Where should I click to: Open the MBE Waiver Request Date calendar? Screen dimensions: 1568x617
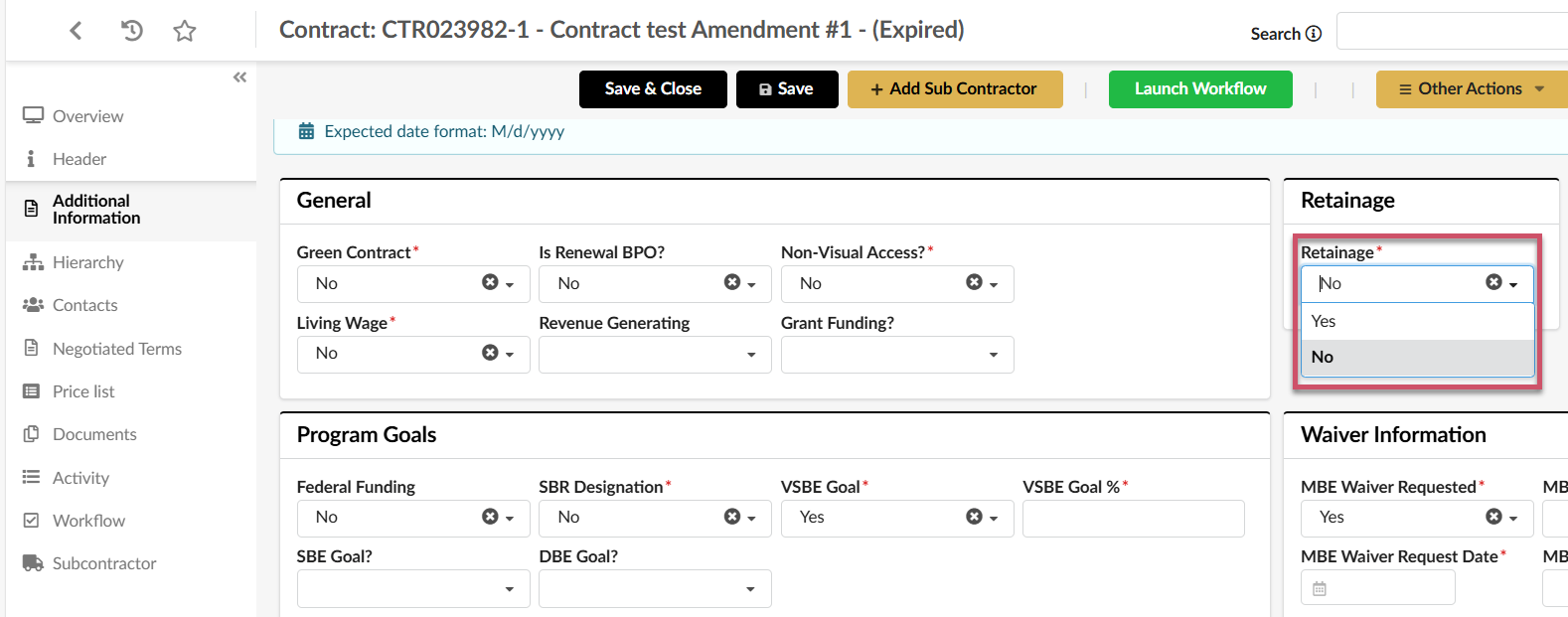pyautogui.click(x=1320, y=588)
